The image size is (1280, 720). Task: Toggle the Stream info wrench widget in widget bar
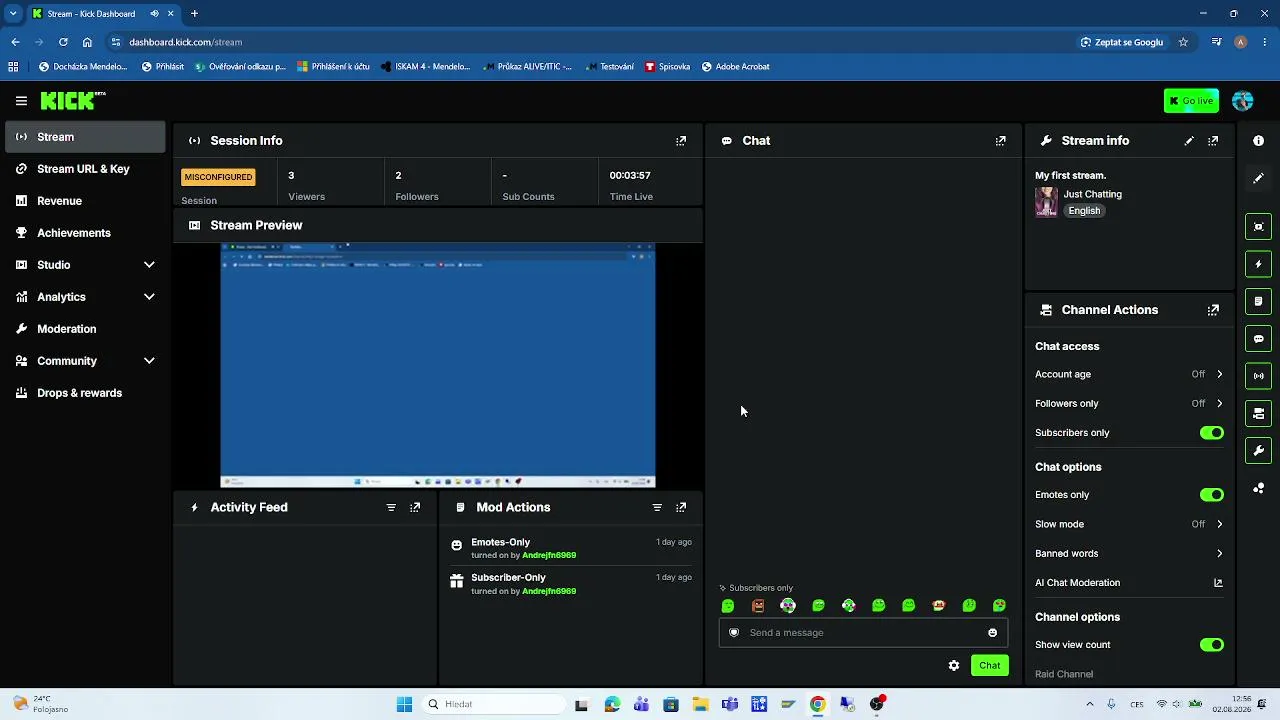(1258, 450)
